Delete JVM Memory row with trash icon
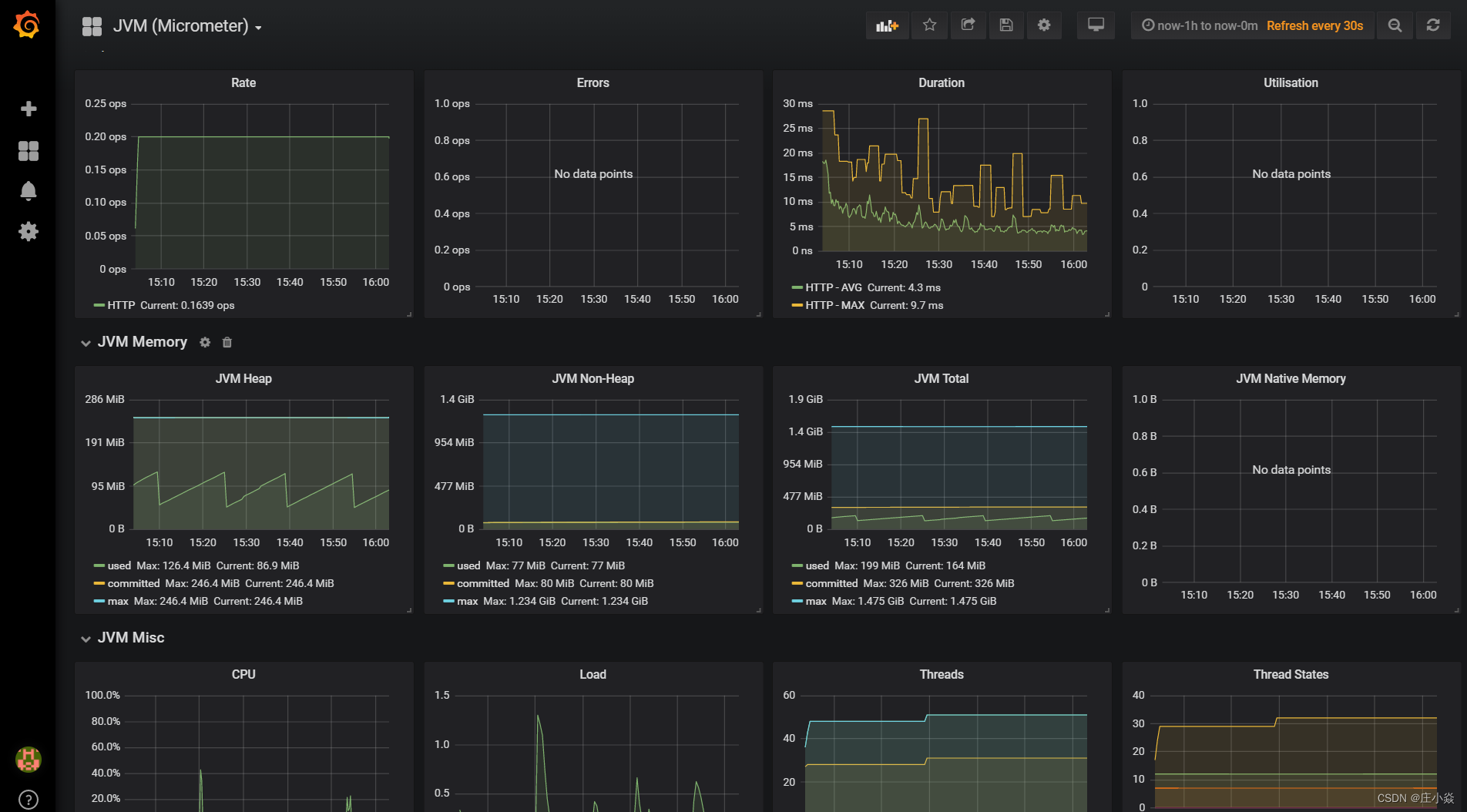The width and height of the screenshot is (1467, 812). (x=227, y=342)
